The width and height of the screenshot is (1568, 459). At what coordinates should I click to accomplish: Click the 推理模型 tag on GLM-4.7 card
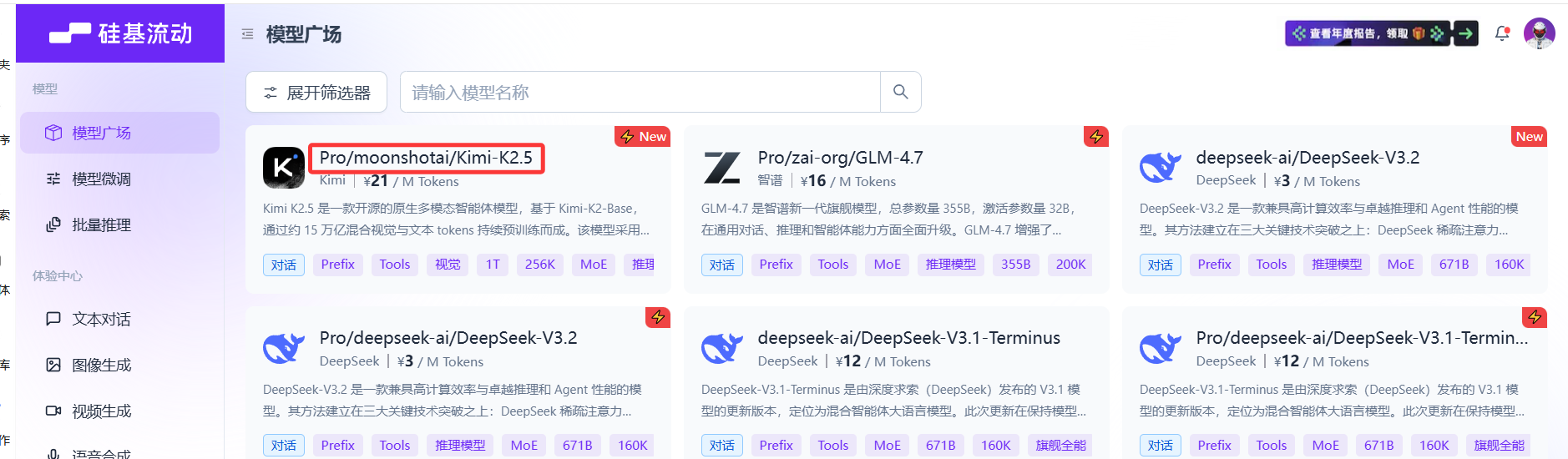click(x=951, y=265)
